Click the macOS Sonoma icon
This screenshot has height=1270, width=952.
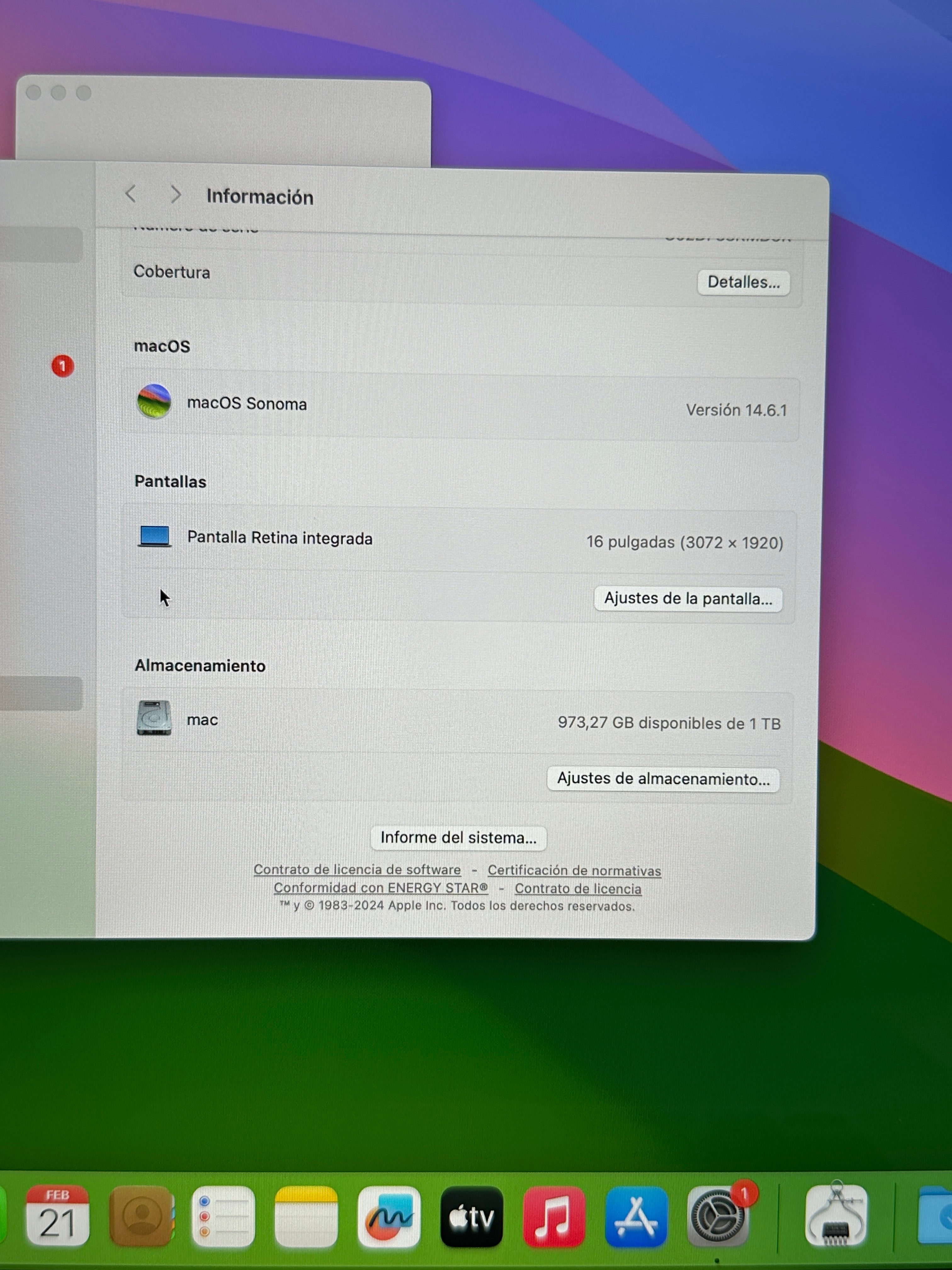(x=154, y=401)
